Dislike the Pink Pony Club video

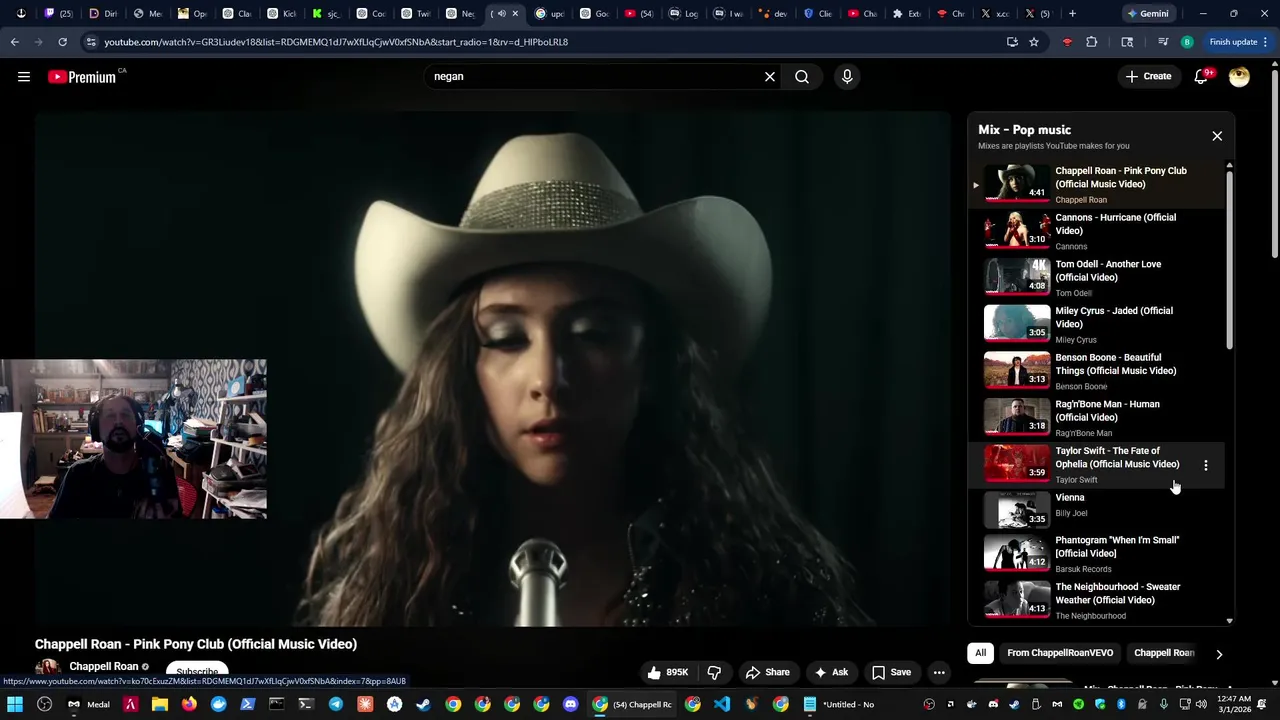[714, 673]
